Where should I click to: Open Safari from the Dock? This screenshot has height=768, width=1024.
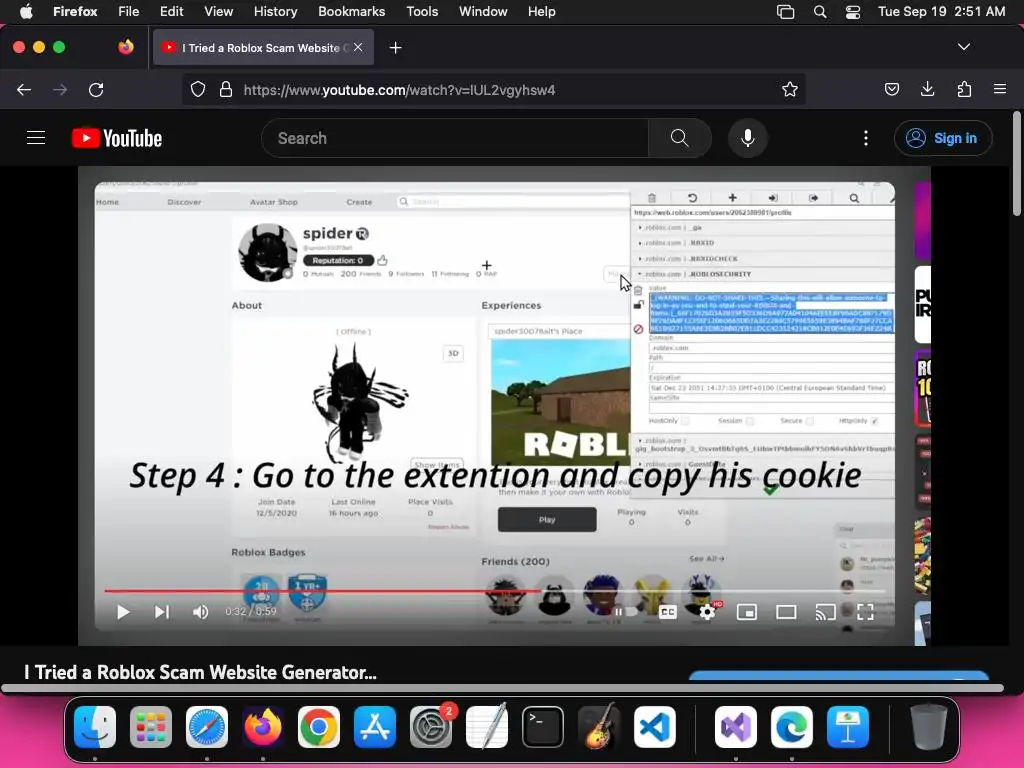[x=207, y=726]
